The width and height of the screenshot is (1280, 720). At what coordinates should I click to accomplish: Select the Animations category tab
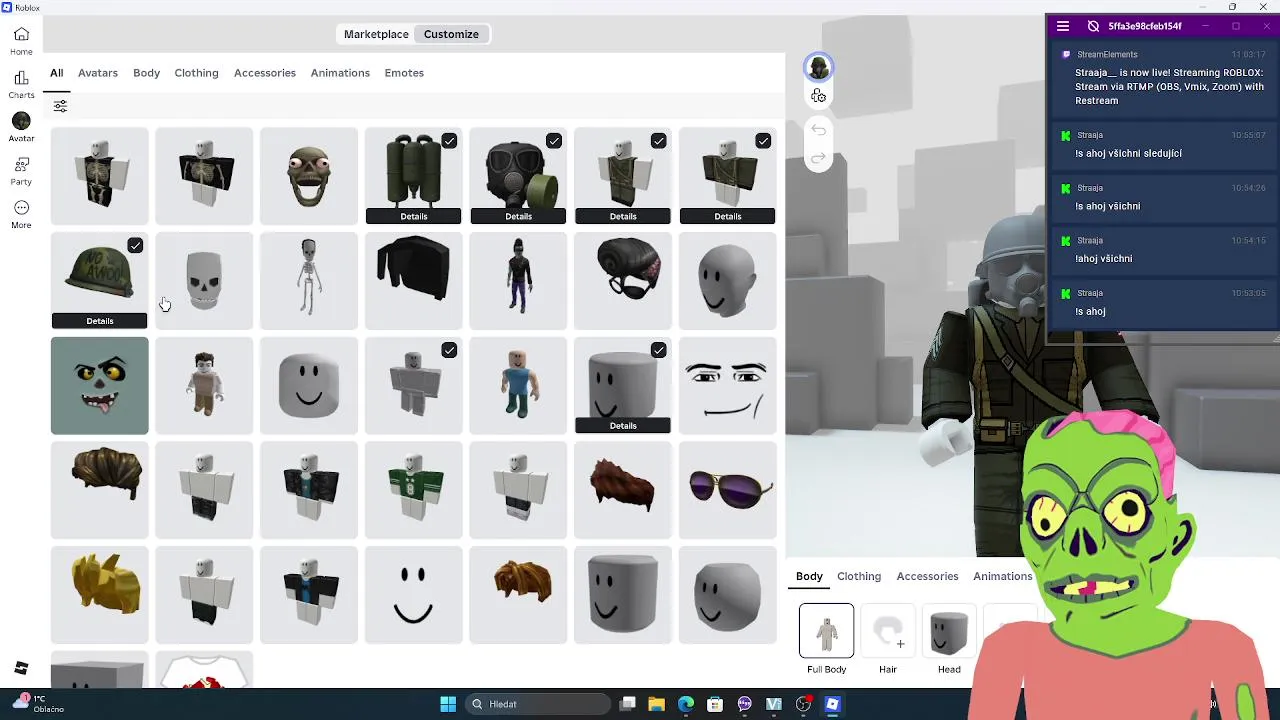click(x=340, y=73)
